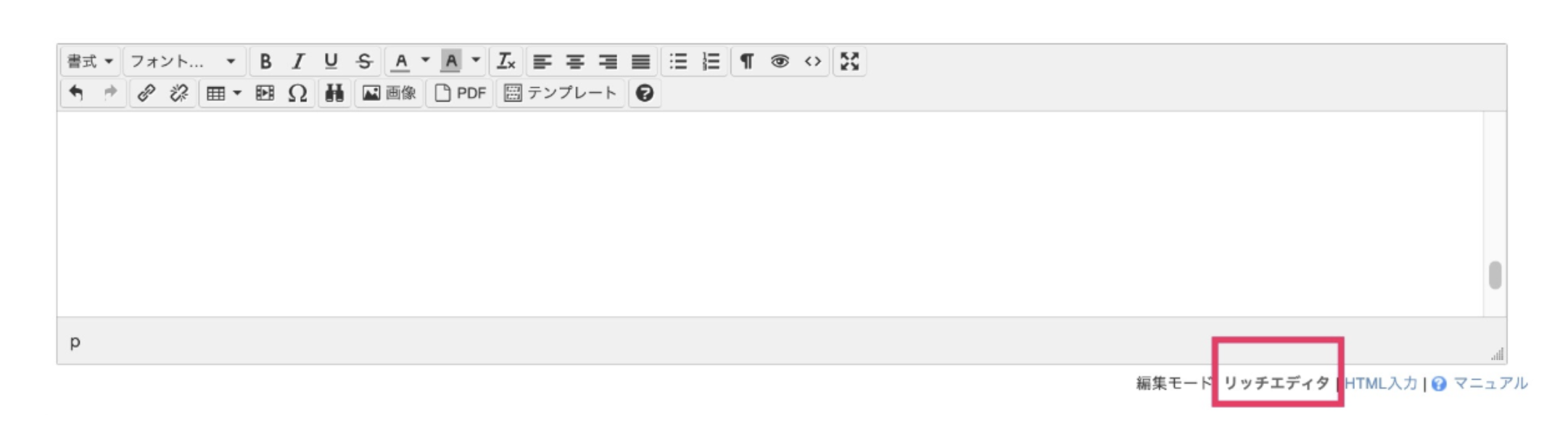
Task: Click the テンプレート template button
Action: tap(560, 93)
